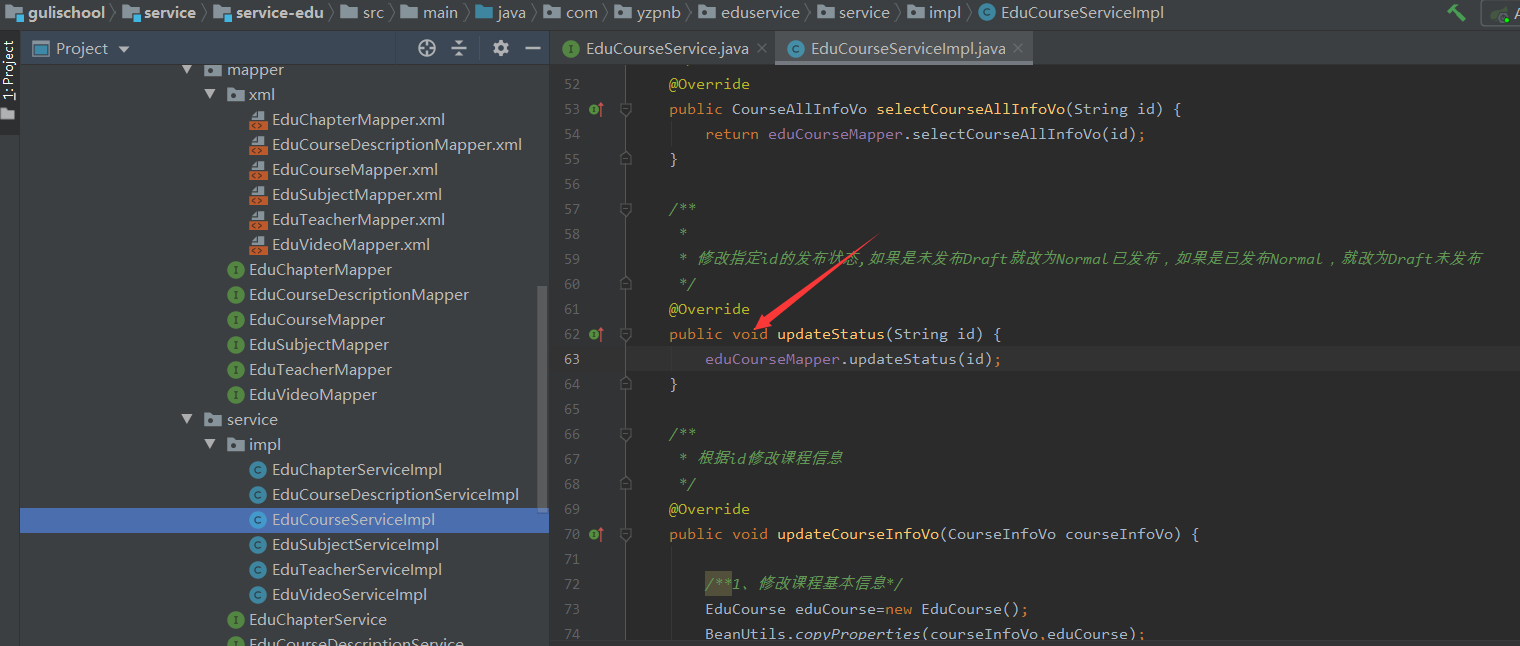The height and width of the screenshot is (646, 1520).
Task: Collapse the xml folder in project tree
Action: [x=210, y=95]
